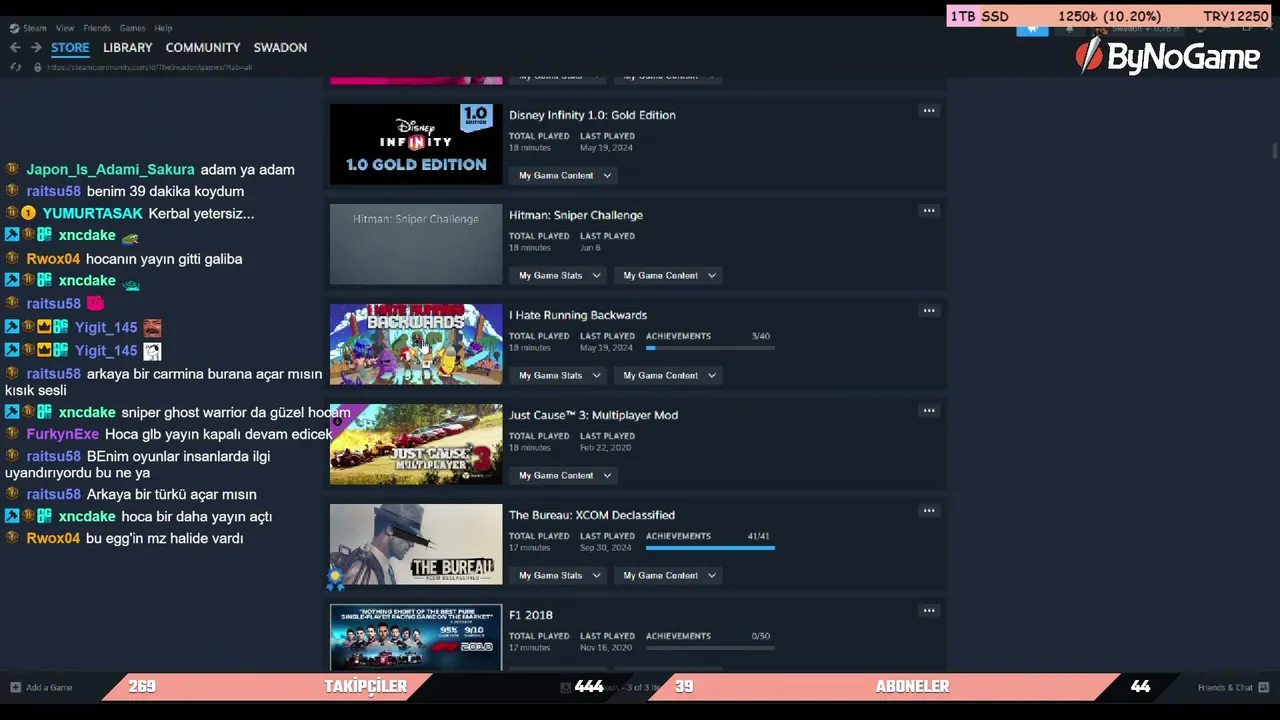Expand My Game Stats for I Hate Running Backwards
This screenshot has width=1280, height=720.
[x=559, y=376]
